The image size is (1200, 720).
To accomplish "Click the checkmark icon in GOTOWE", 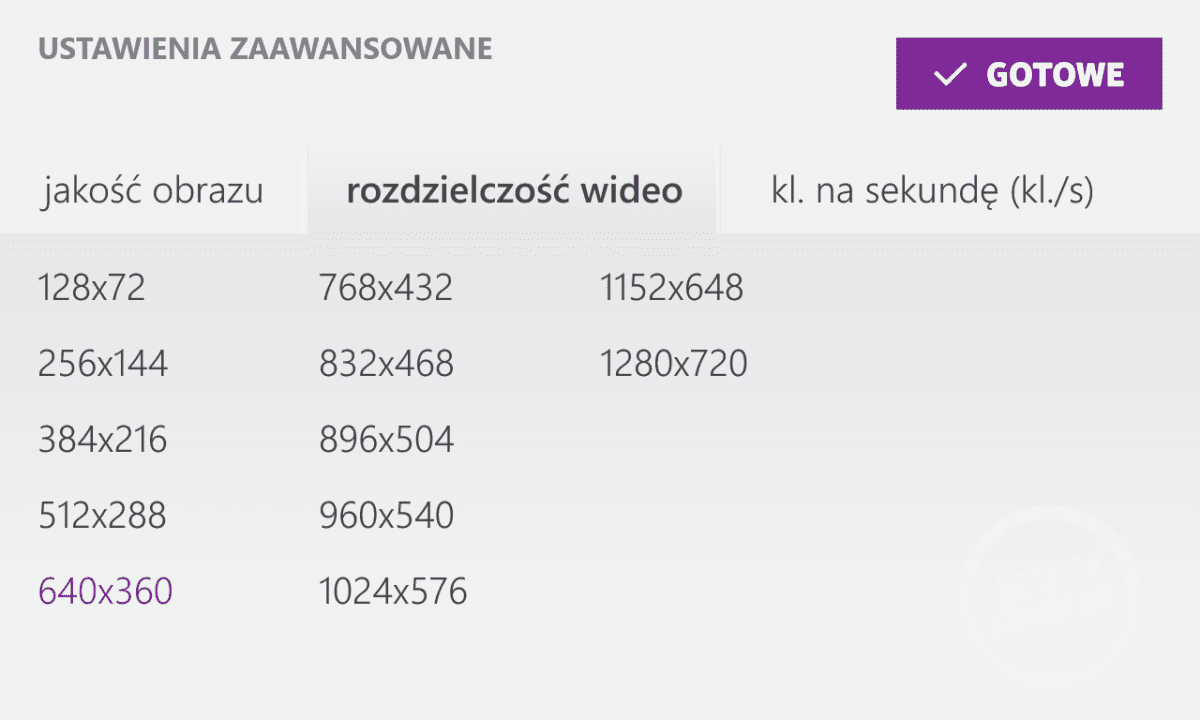I will (x=948, y=75).
